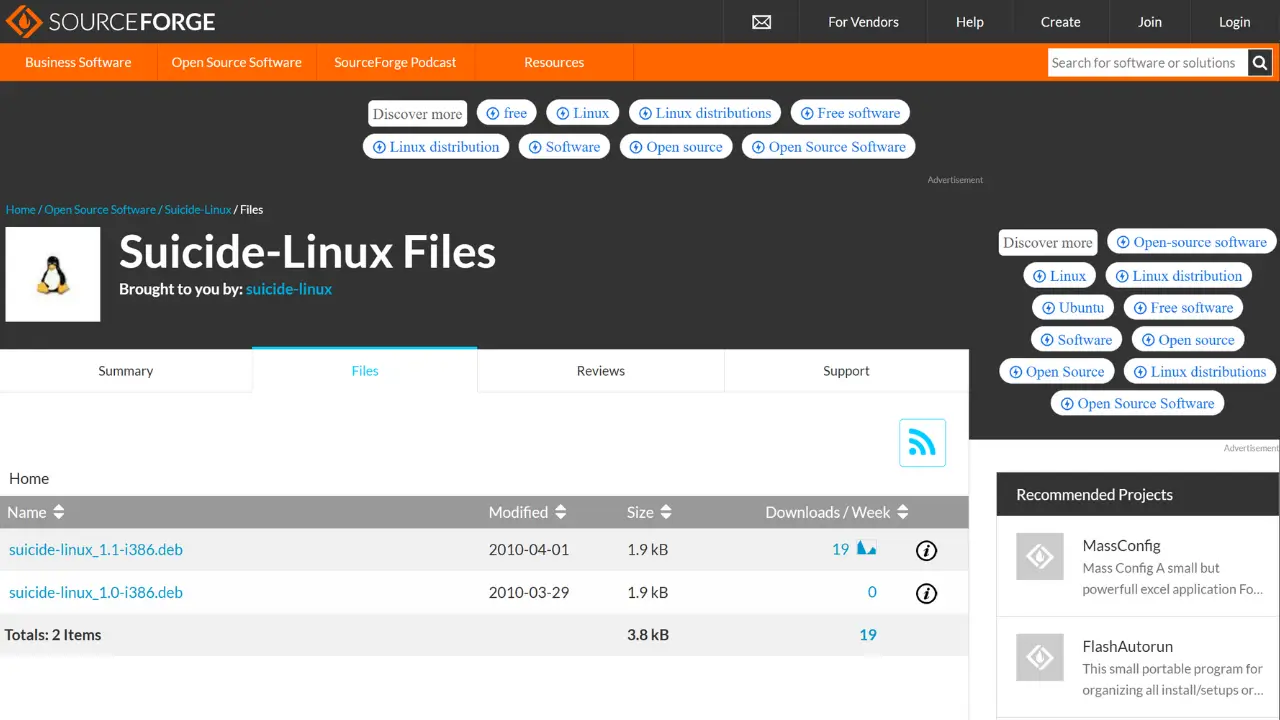Open the Reviews tab

(600, 371)
